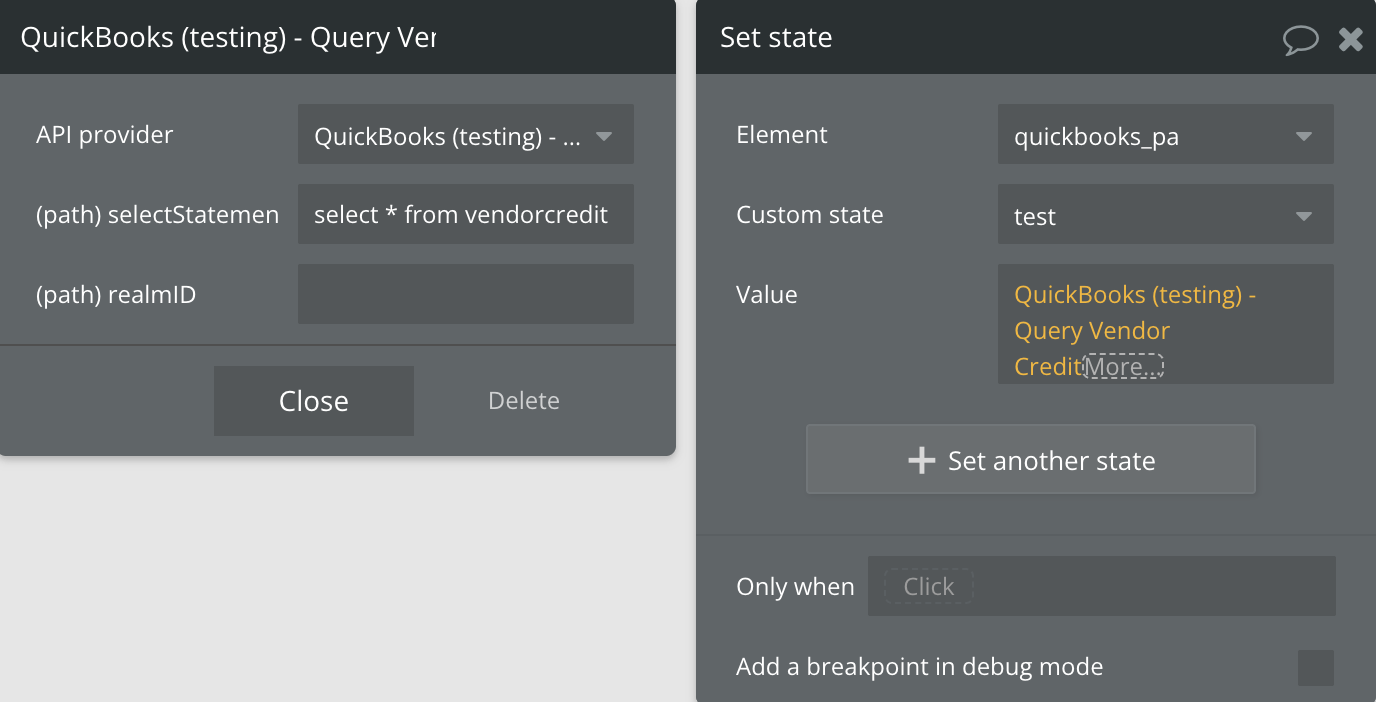
Task: Focus the empty realmID input field
Action: (466, 294)
